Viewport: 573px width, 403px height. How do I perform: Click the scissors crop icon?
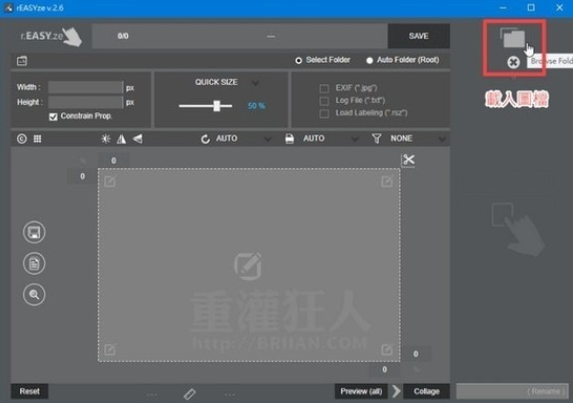click(408, 160)
